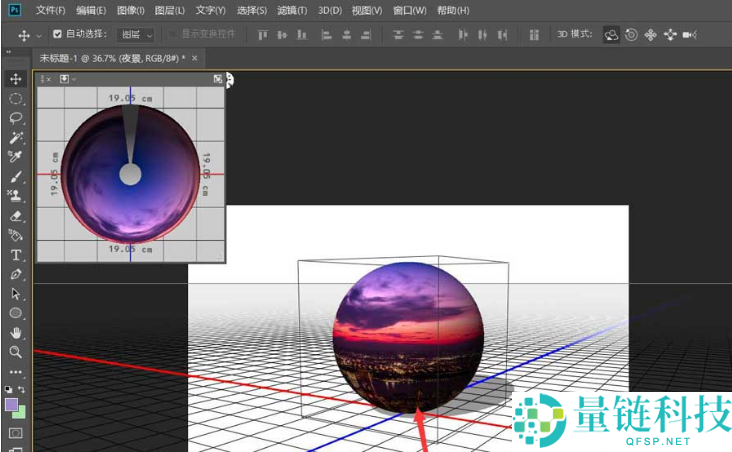Open the 图层 auto-select dropdown
Image resolution: width=732 pixels, height=452 pixels.
tap(137, 34)
